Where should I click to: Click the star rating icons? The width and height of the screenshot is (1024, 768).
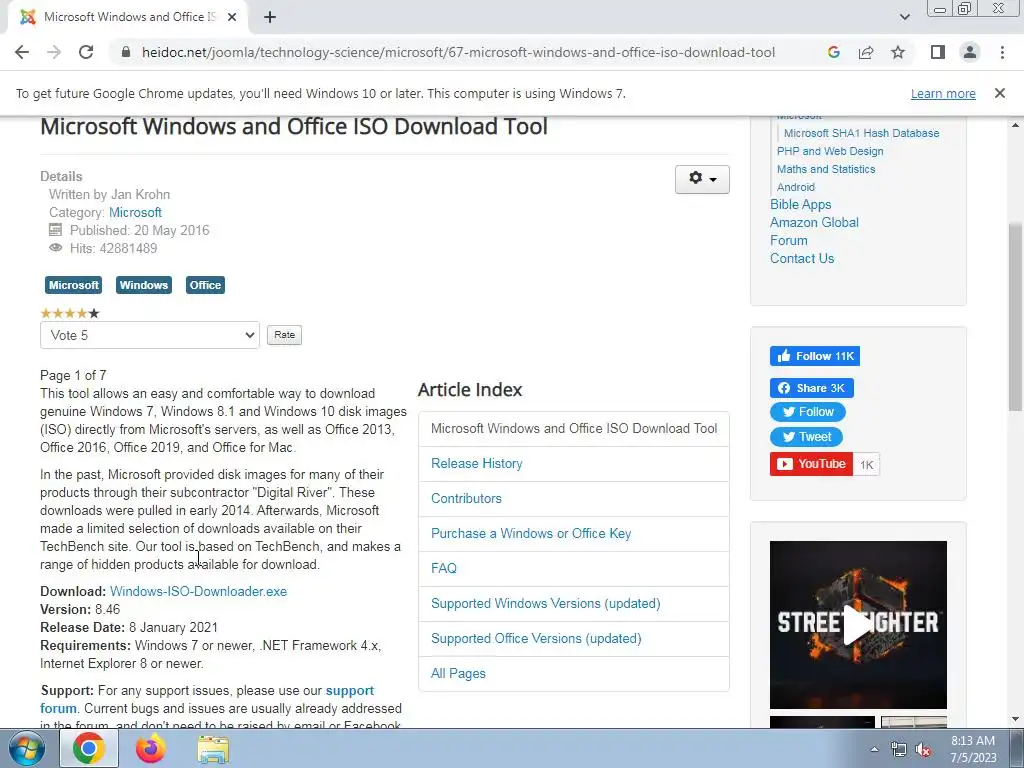70,313
